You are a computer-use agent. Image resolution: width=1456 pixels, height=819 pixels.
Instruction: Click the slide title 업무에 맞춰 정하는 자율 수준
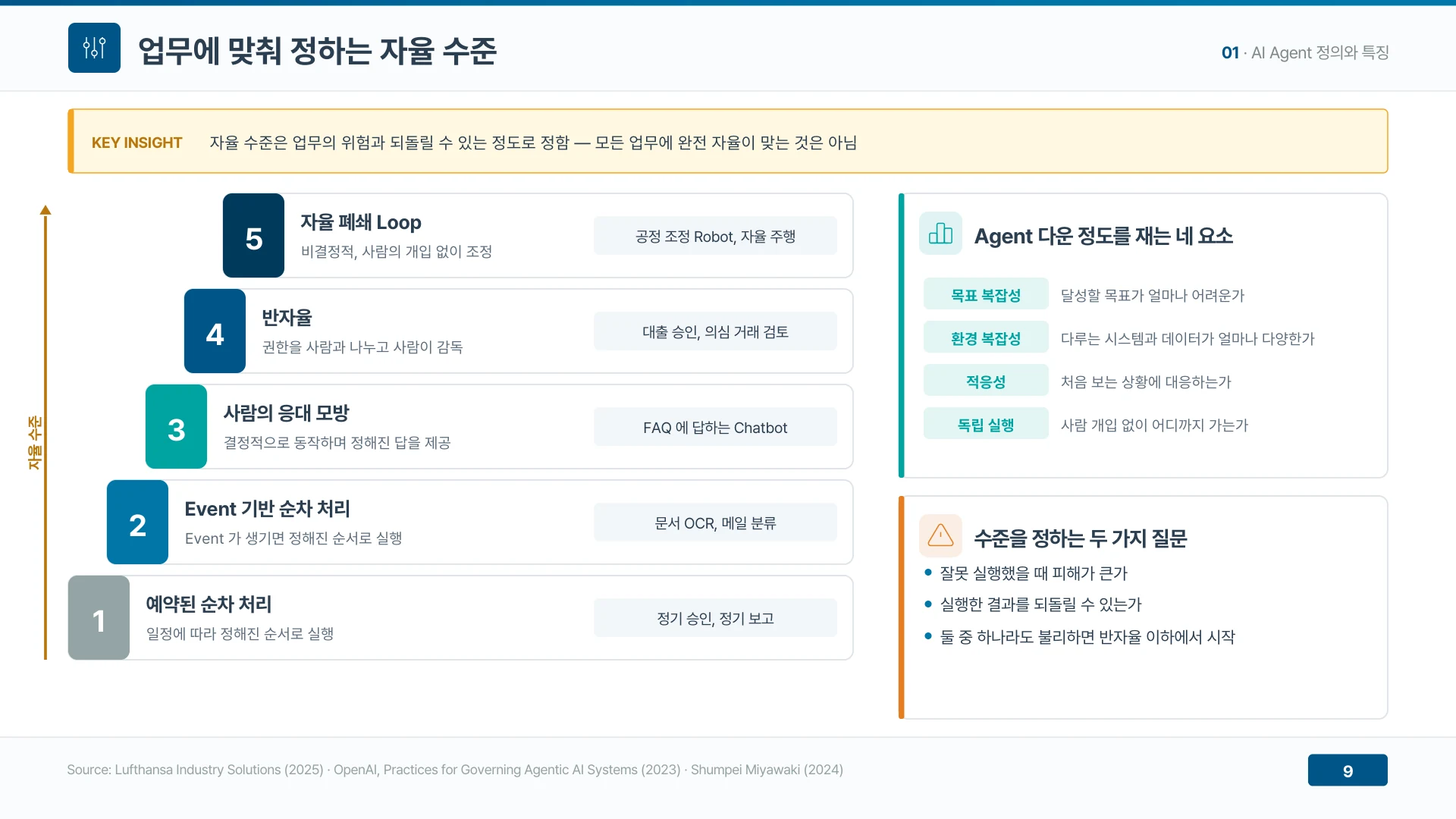(x=317, y=51)
